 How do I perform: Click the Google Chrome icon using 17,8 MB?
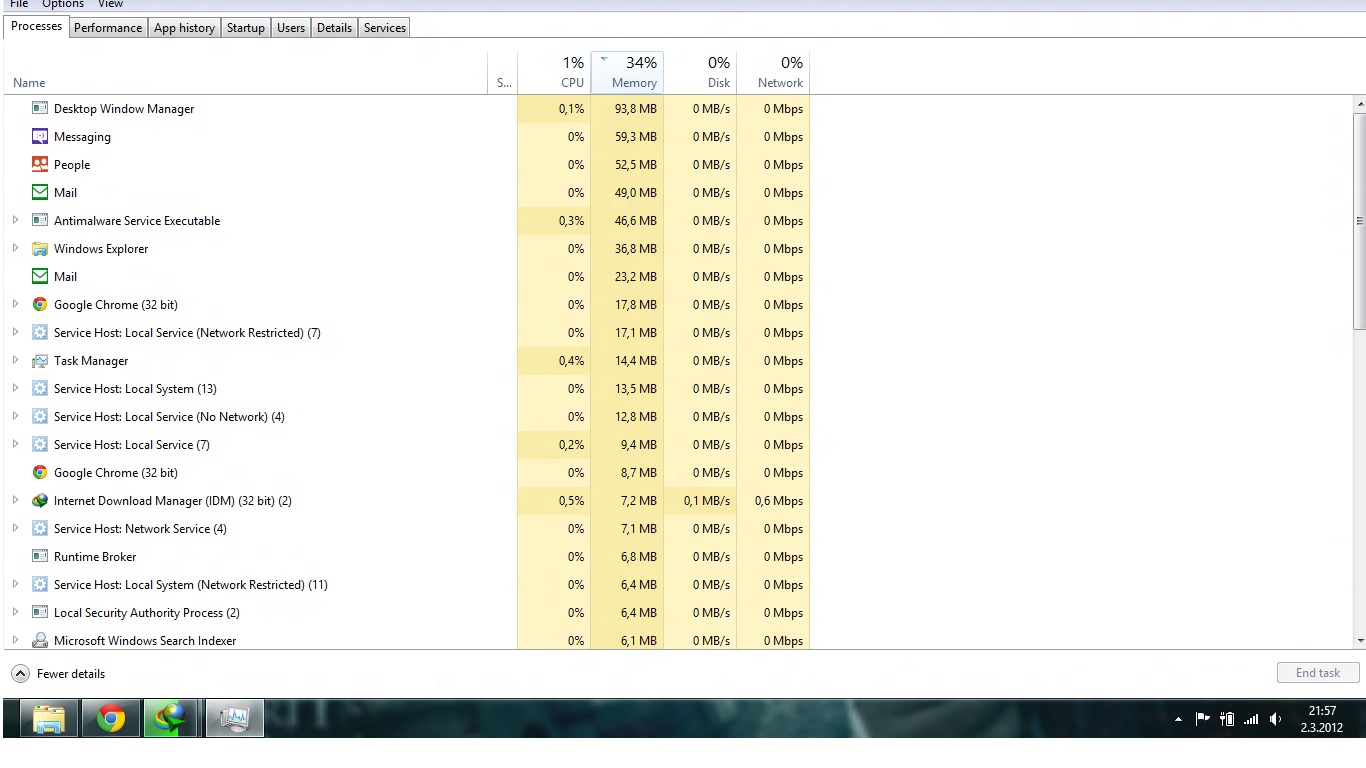[40, 304]
